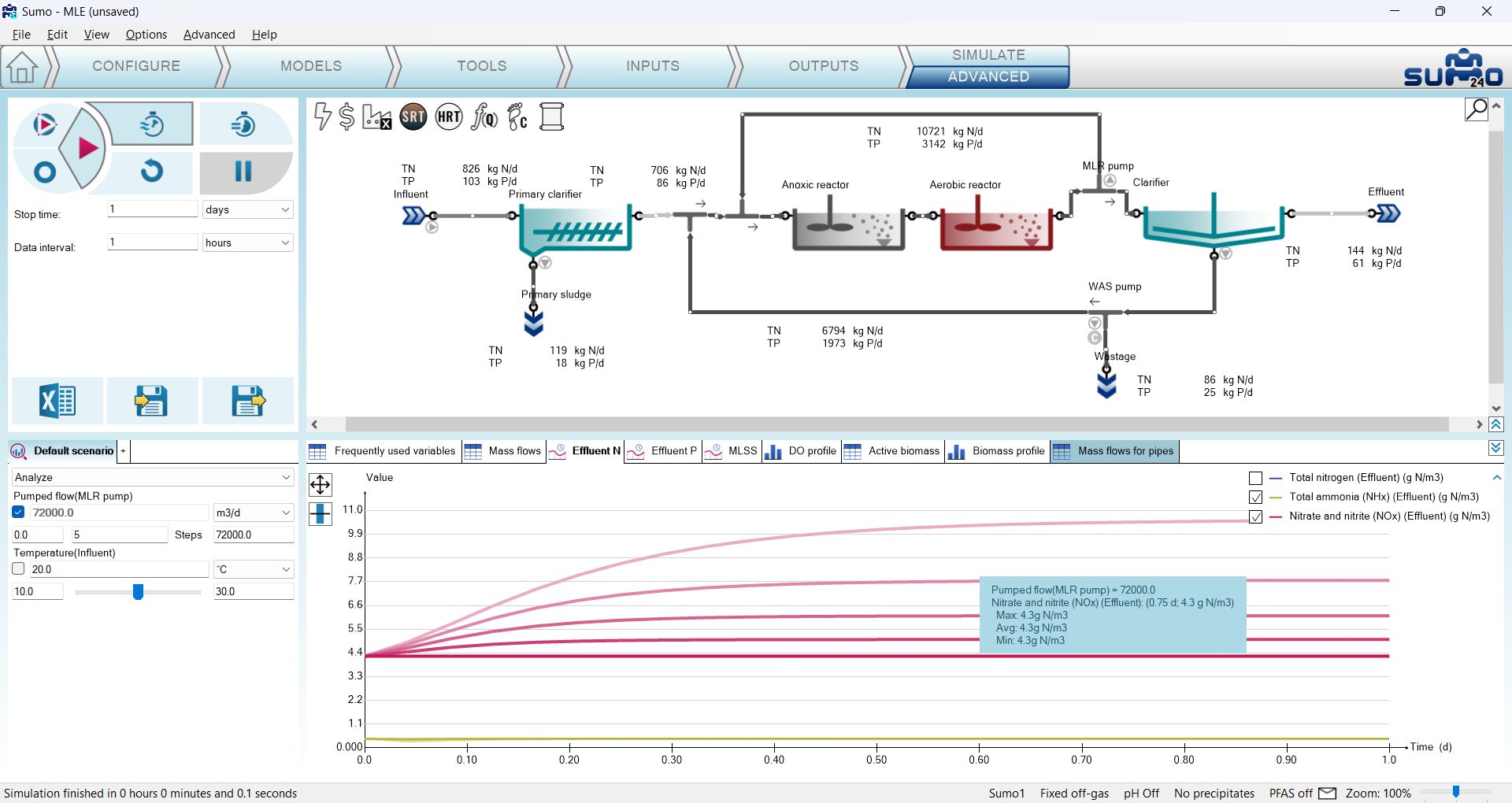Select the Default scenario tab
Image resolution: width=1512 pixels, height=803 pixels.
(62, 451)
